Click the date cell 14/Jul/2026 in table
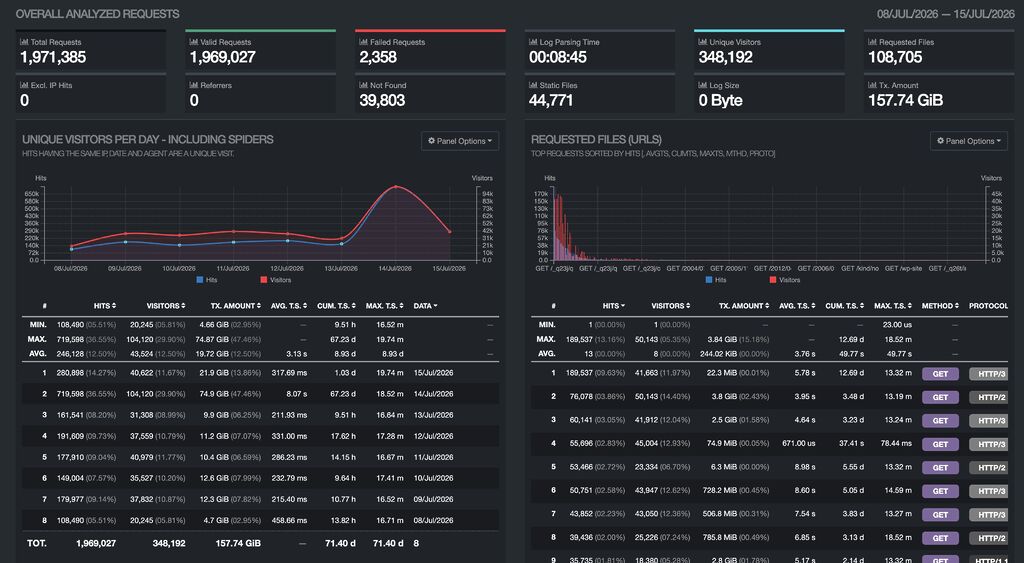Image resolution: width=1024 pixels, height=563 pixels. (434, 394)
